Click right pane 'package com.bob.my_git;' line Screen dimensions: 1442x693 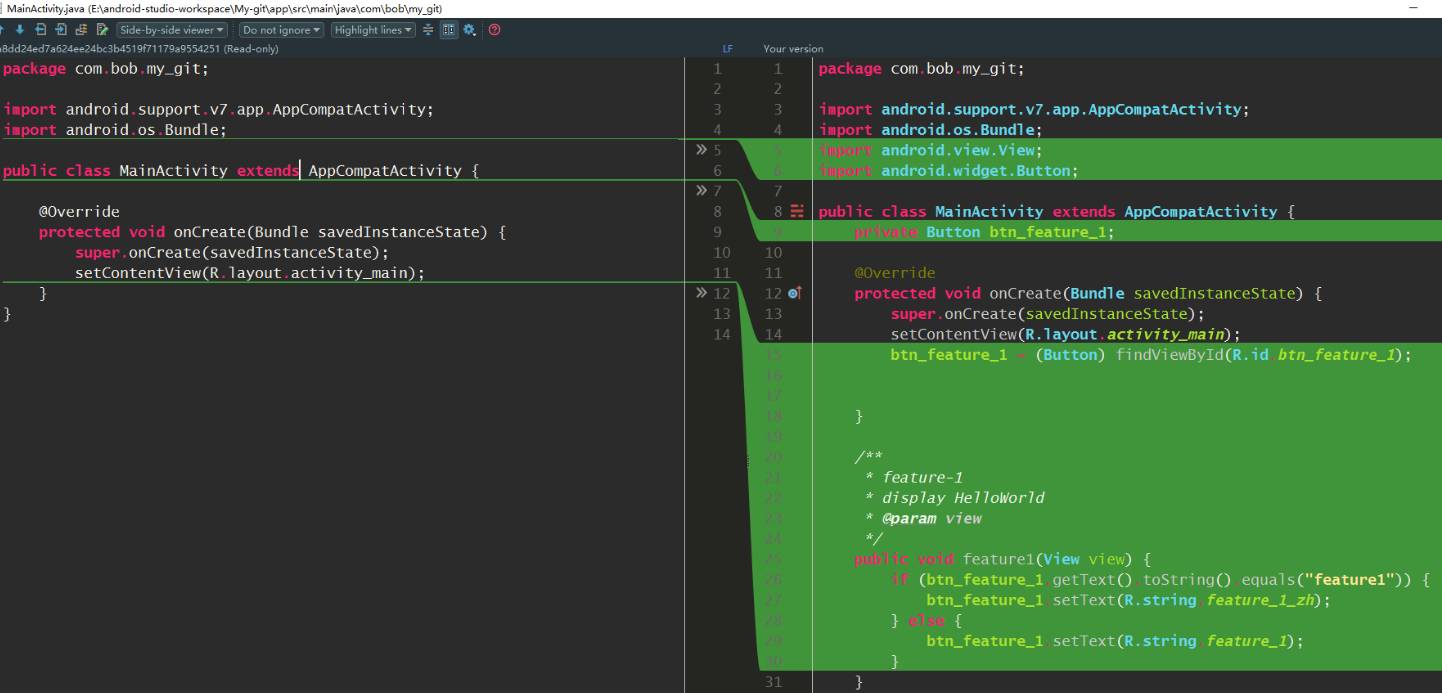click(x=922, y=69)
